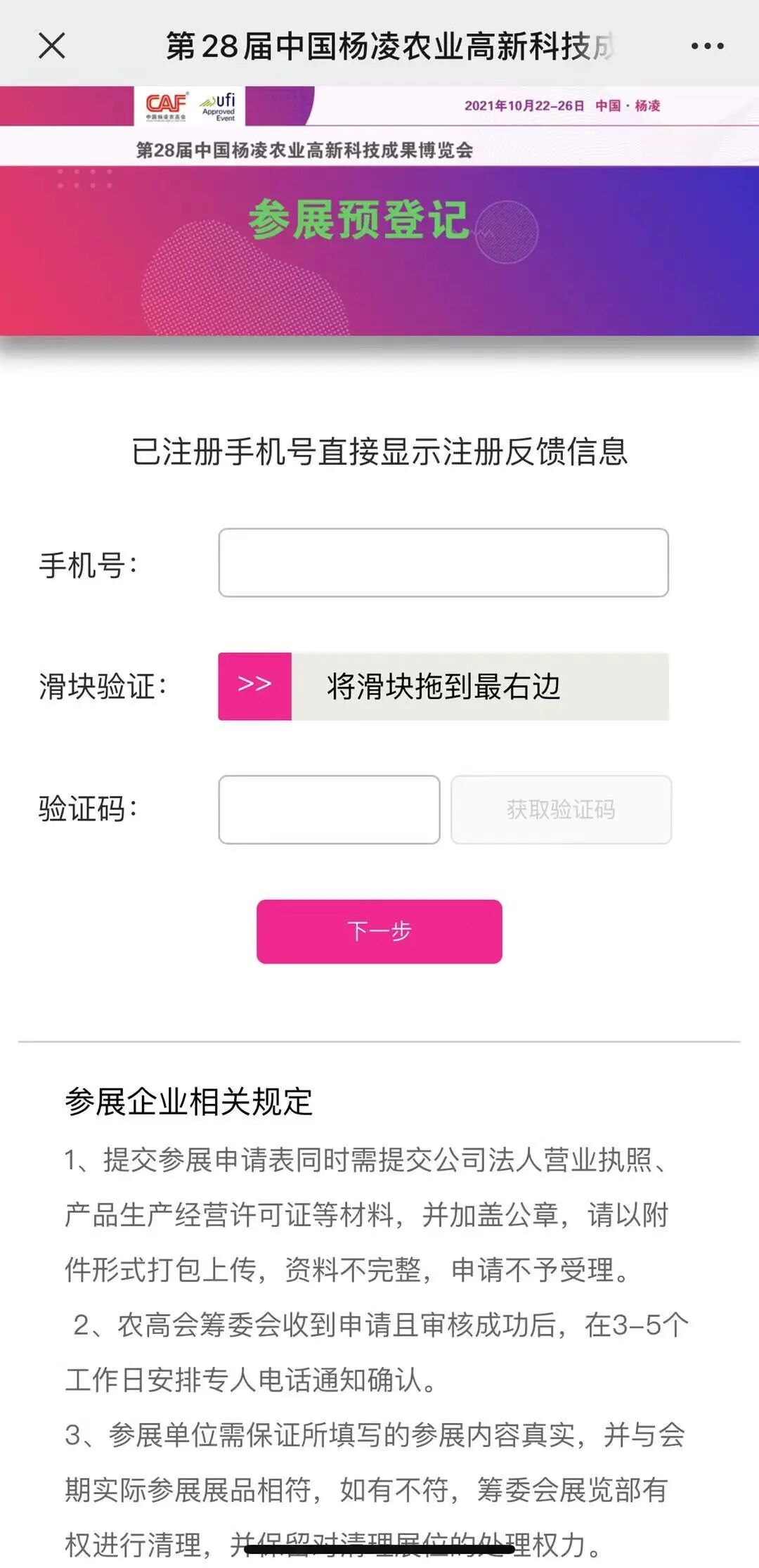The image size is (759, 1568).
Task: Open the three-dot more options menu
Action: [707, 46]
